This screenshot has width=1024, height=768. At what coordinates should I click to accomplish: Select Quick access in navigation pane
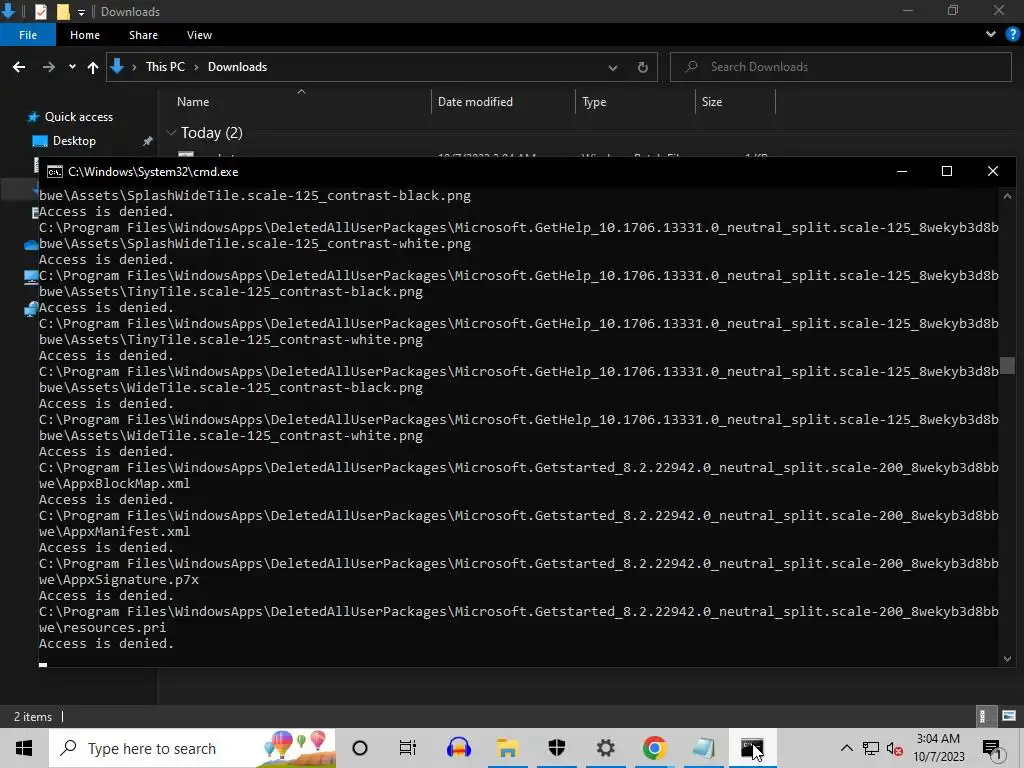78,117
